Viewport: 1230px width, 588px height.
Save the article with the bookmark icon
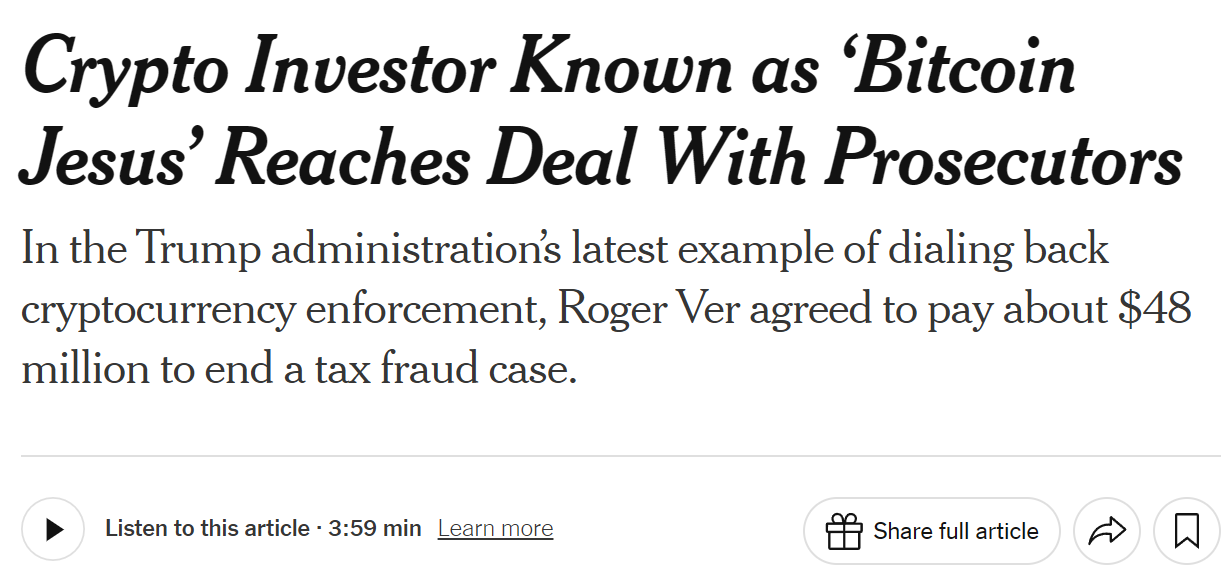(x=1186, y=531)
